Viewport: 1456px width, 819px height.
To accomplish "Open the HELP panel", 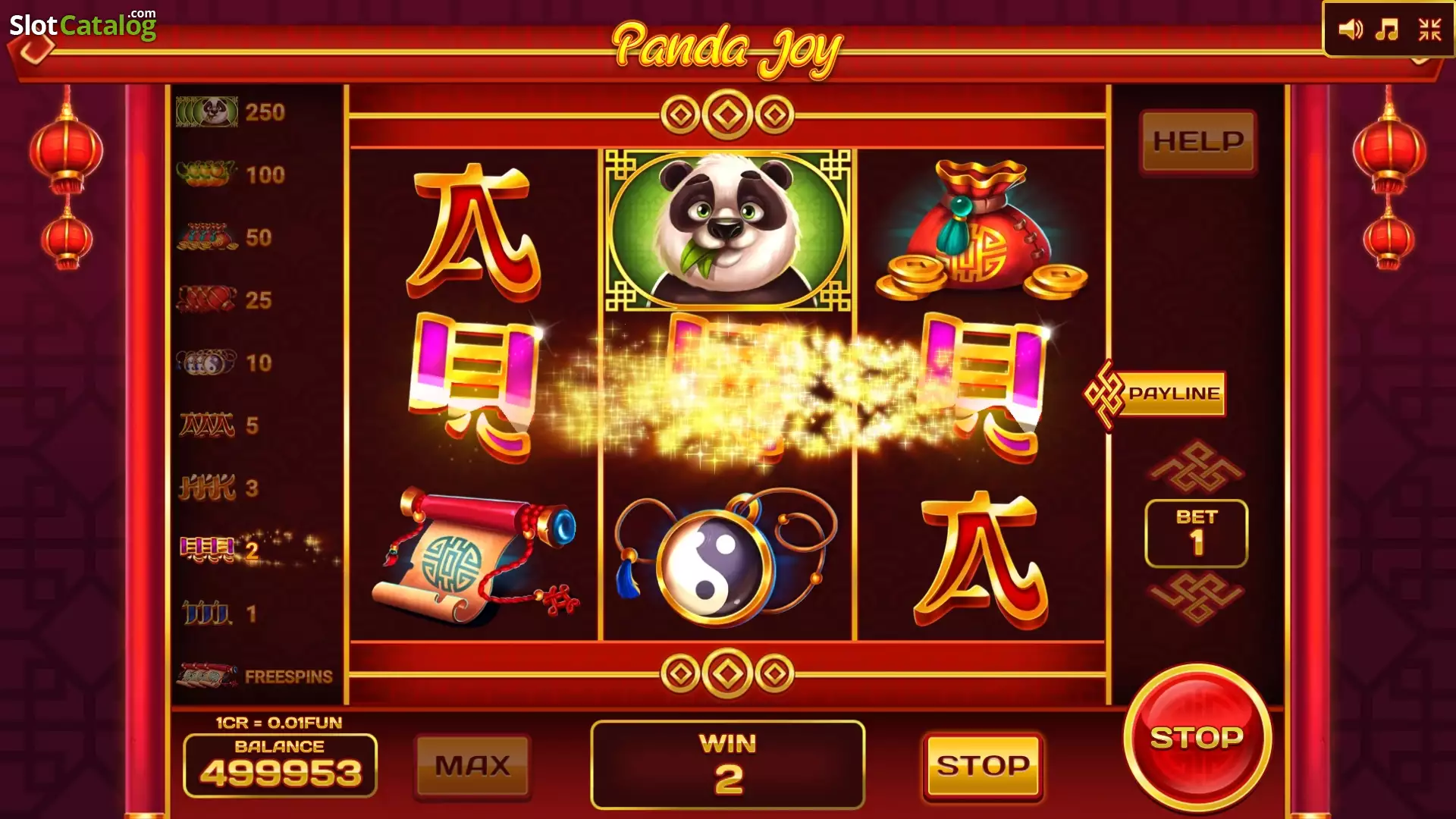I will point(1198,142).
